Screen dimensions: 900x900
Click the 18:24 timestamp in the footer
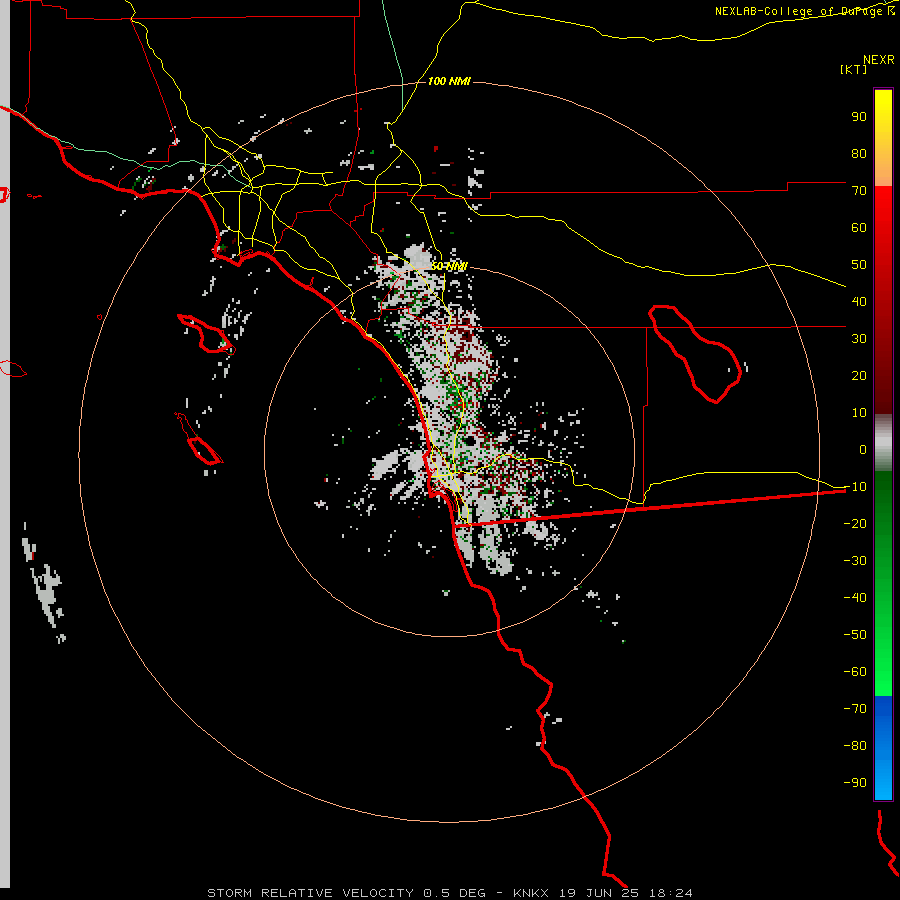pyautogui.click(x=670, y=893)
